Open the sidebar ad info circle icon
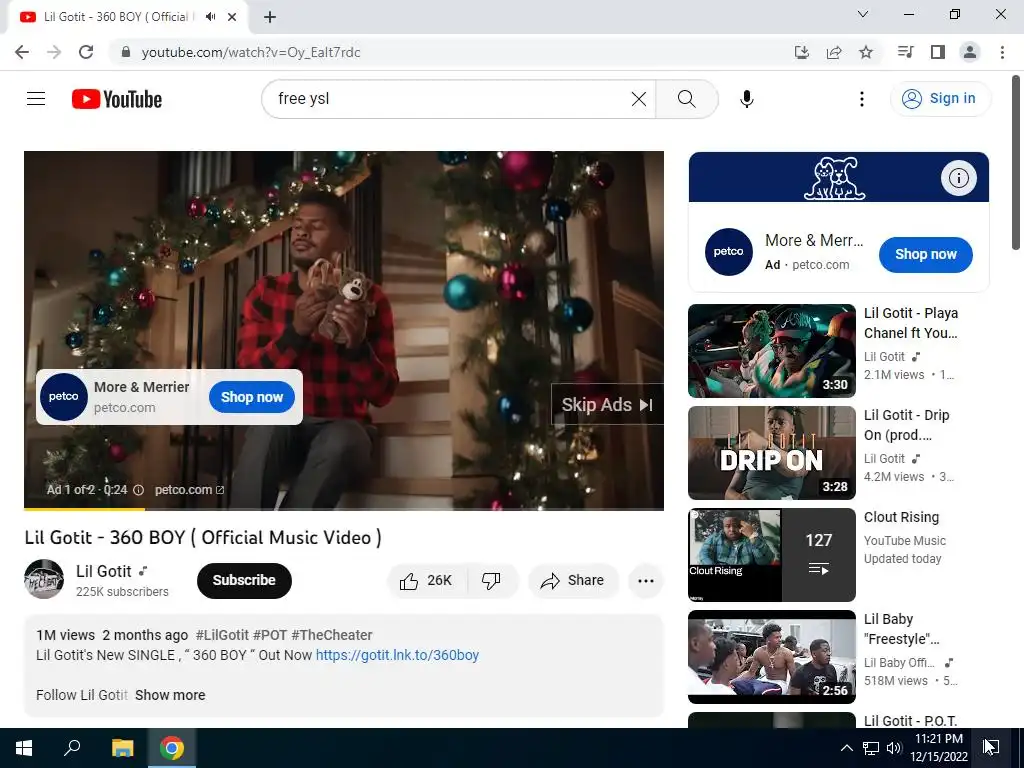 pos(958,178)
